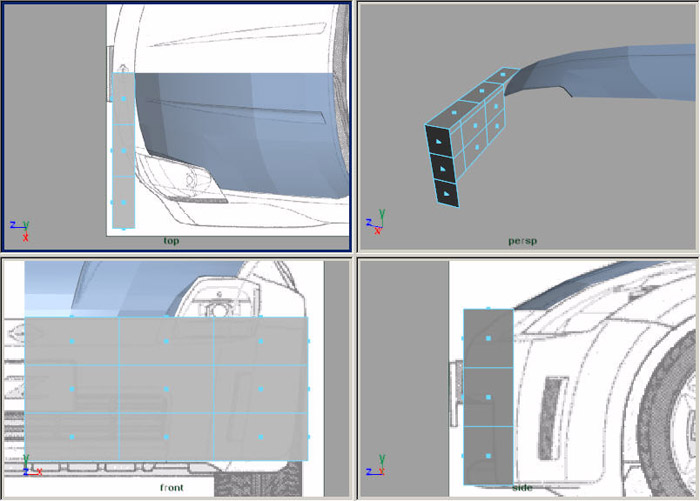Select the top face dot in side view
Image resolution: width=700 pixels, height=501 pixels.
488,339
